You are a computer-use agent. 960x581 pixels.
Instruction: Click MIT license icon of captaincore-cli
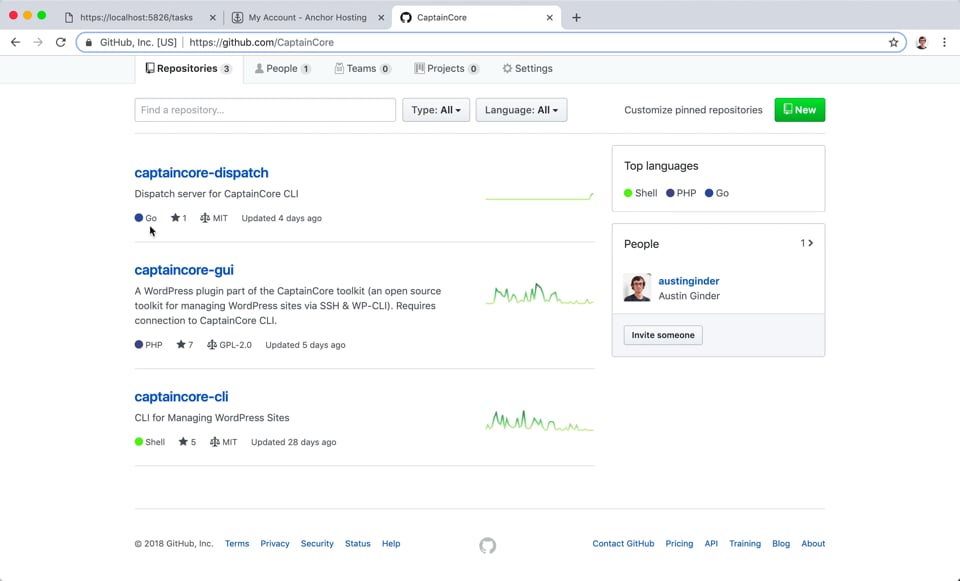pyautogui.click(x=214, y=442)
